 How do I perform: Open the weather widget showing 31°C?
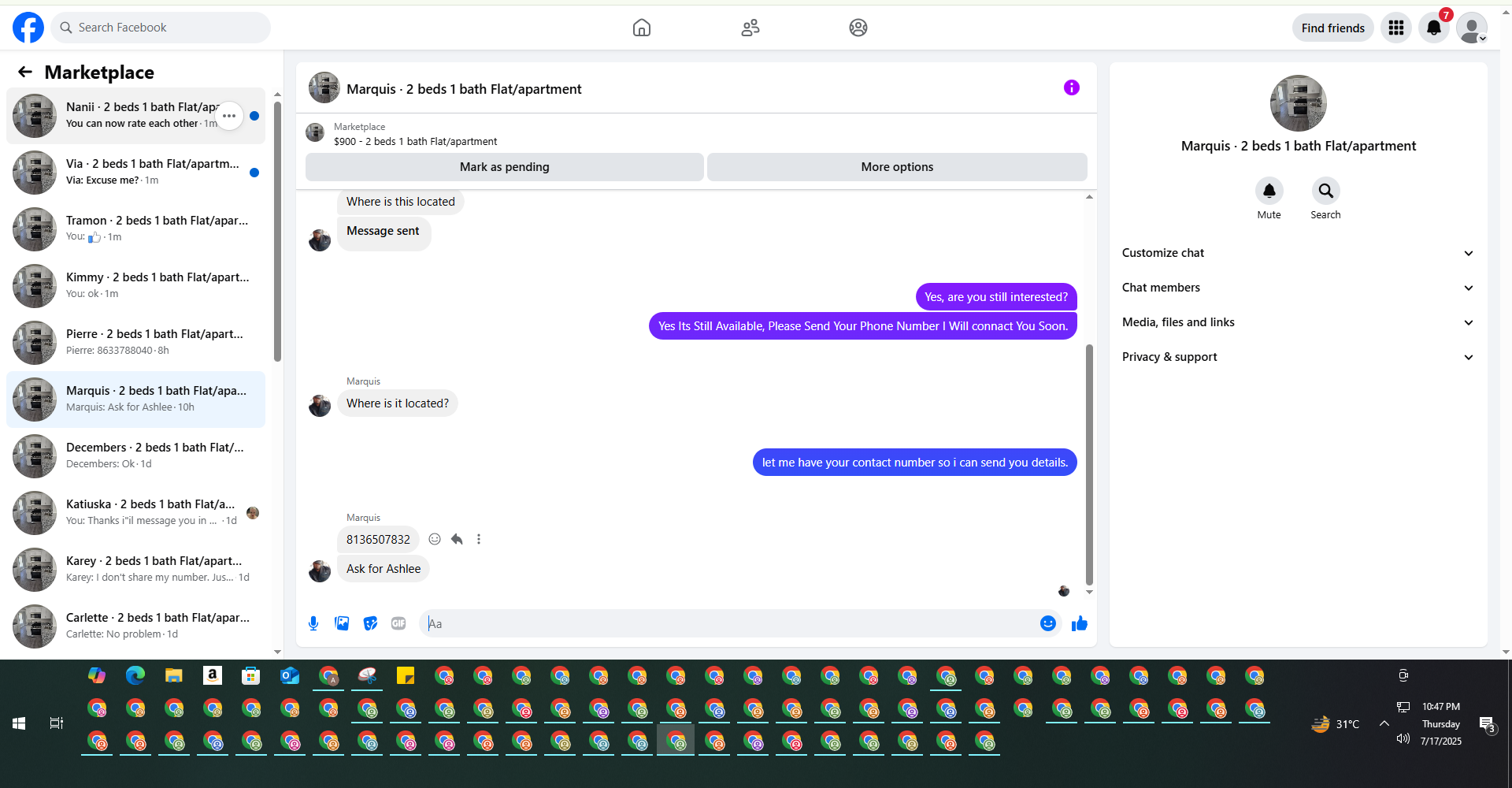pyautogui.click(x=1336, y=724)
